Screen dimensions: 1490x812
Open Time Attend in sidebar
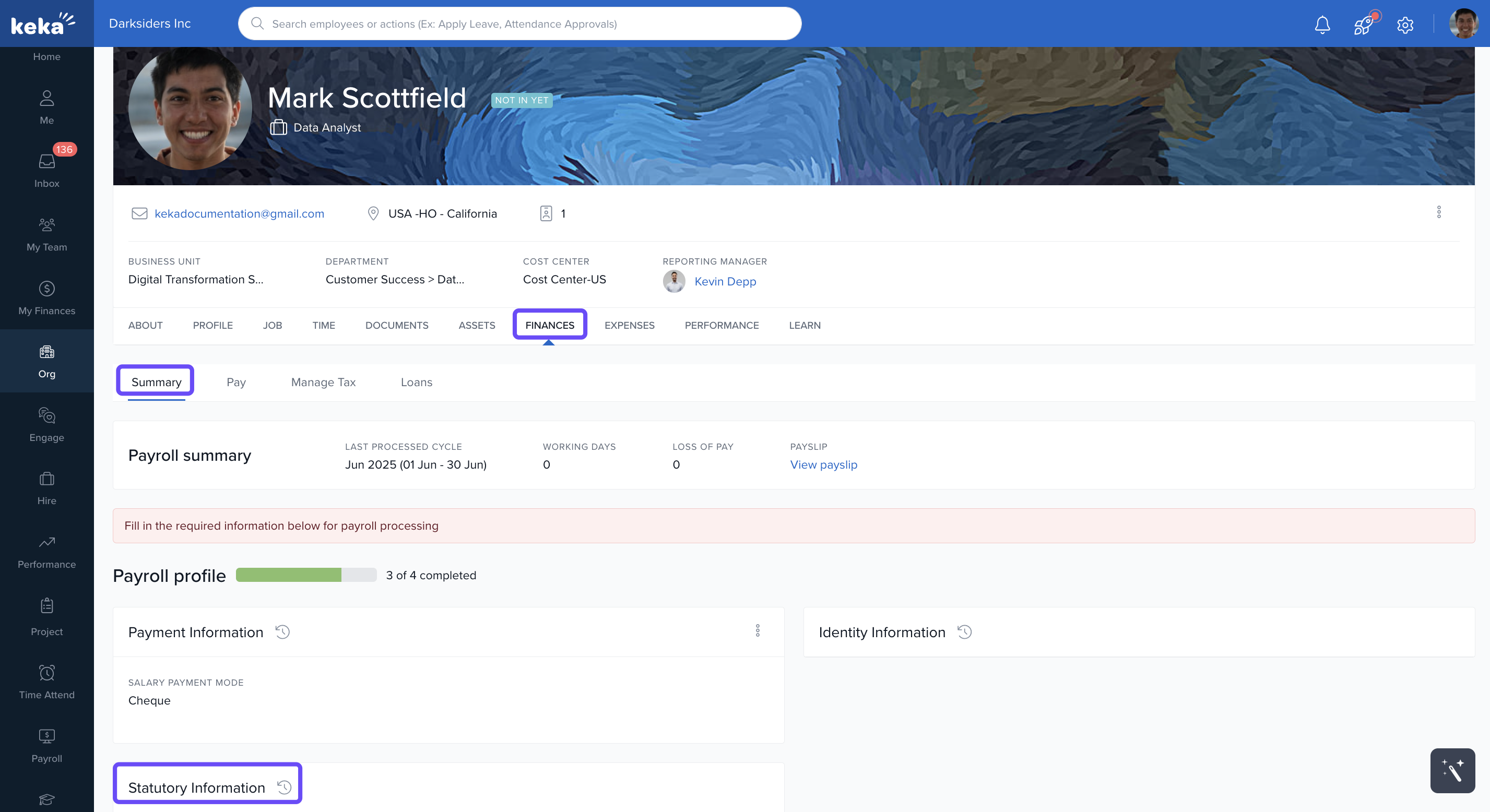tap(47, 682)
